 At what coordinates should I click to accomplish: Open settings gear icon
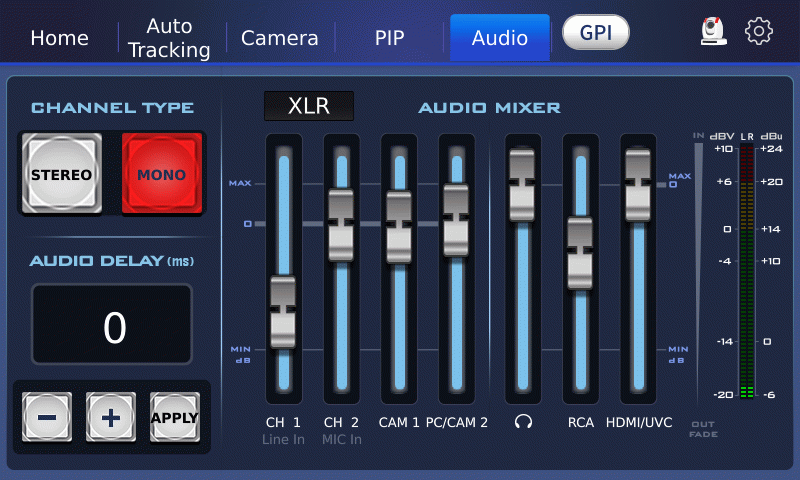tap(759, 32)
